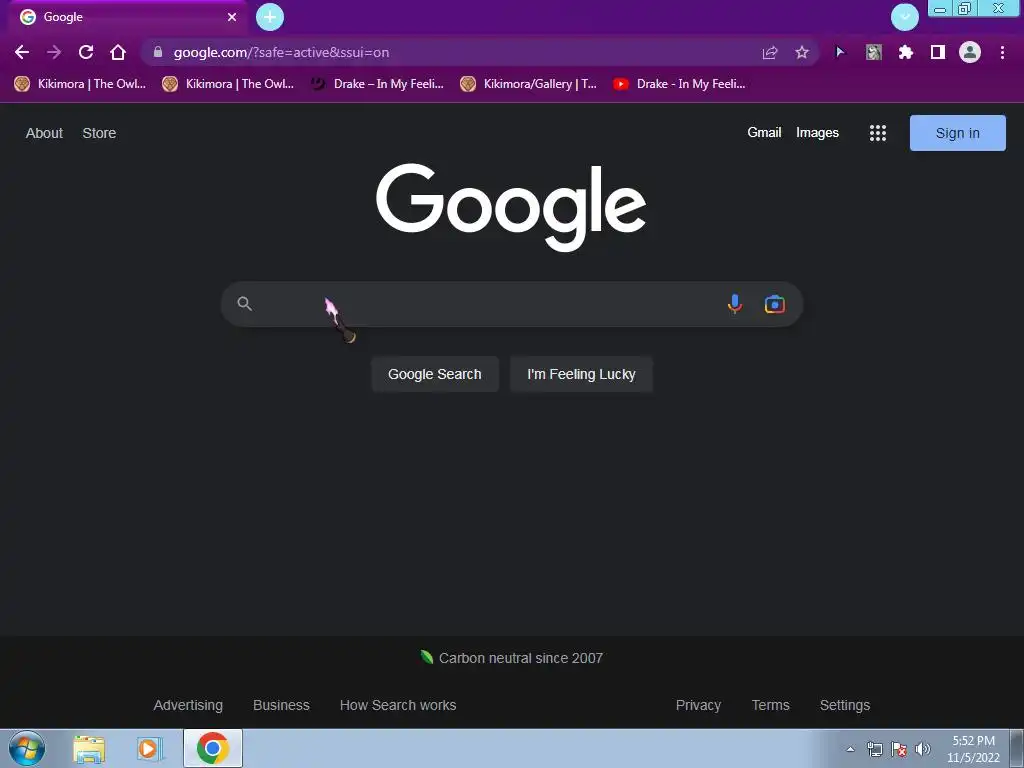Open first Kikimora | The Owl bookmark
Screen dimensions: 1024x768
[x=80, y=84]
